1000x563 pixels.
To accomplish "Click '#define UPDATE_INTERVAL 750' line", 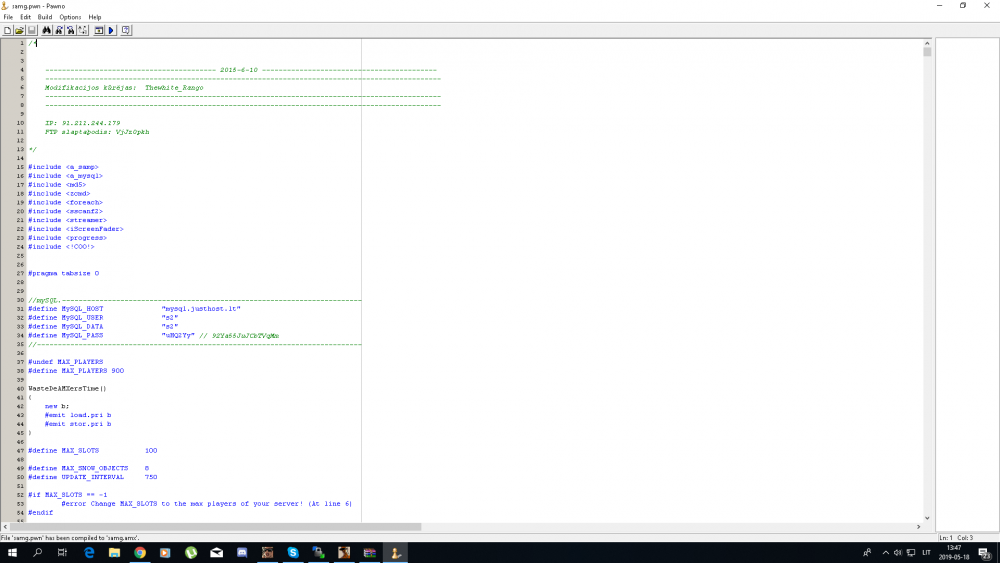I will tap(92, 477).
